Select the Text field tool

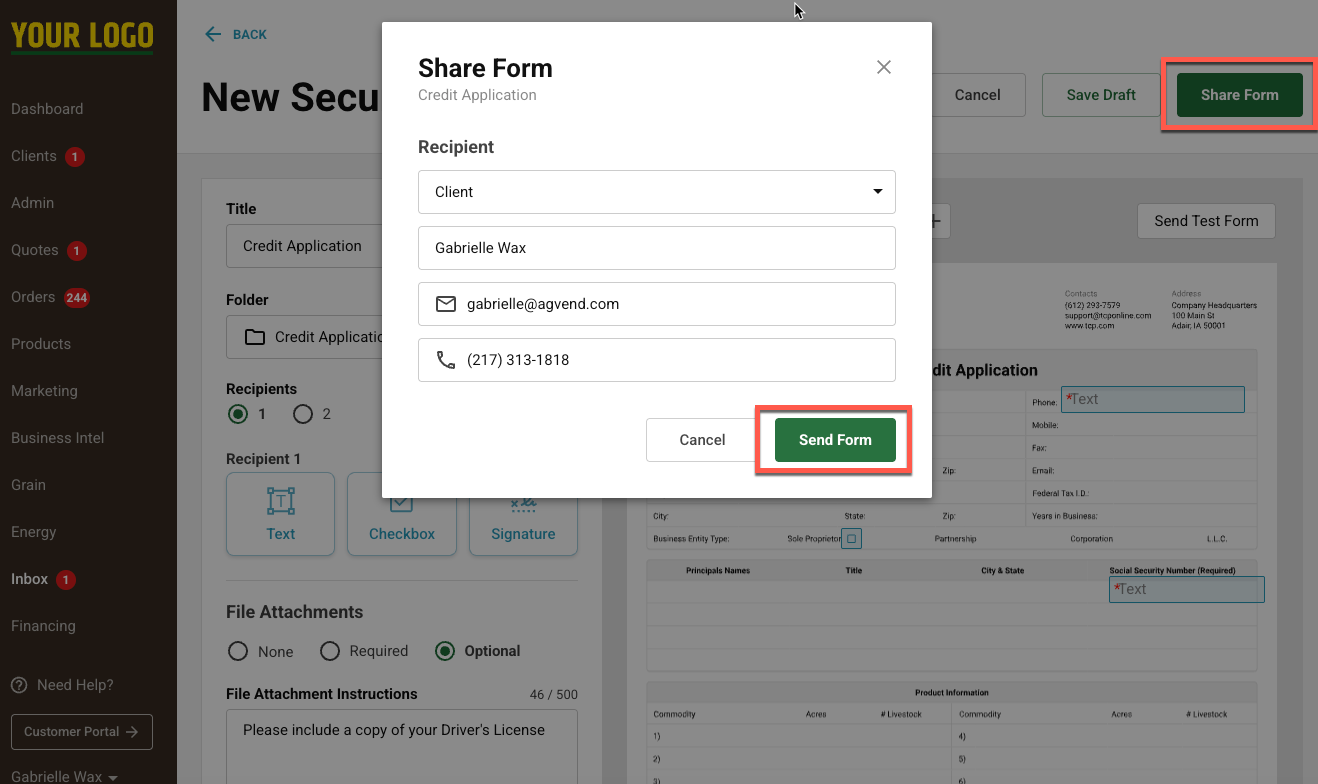pyautogui.click(x=280, y=514)
